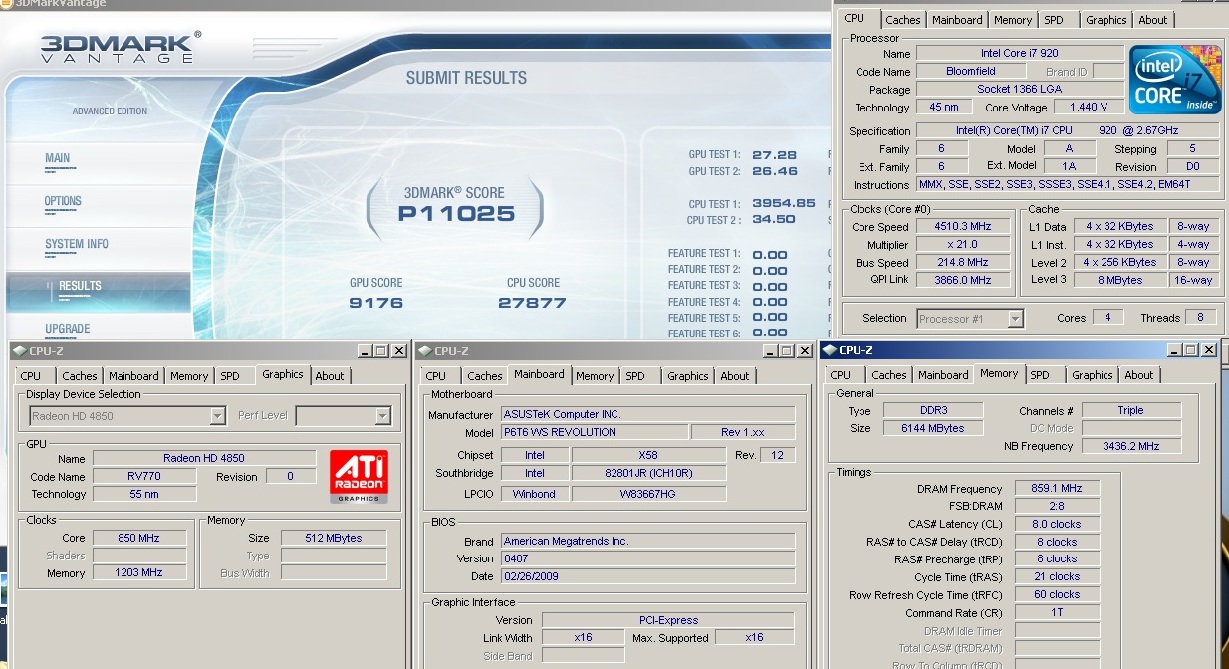
Task: Click memory type value DDR3
Action: pyautogui.click(x=933, y=410)
